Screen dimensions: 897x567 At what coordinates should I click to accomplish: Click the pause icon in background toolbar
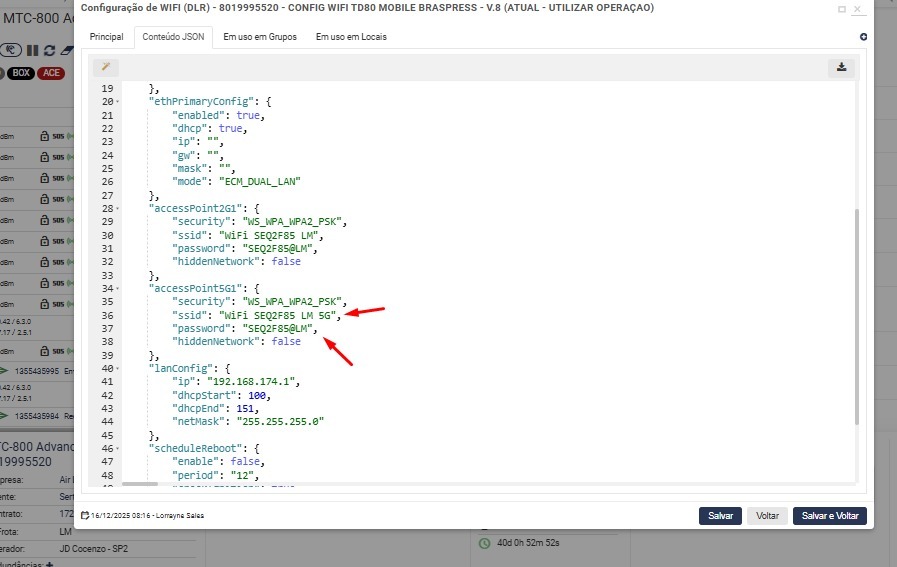pyautogui.click(x=33, y=50)
